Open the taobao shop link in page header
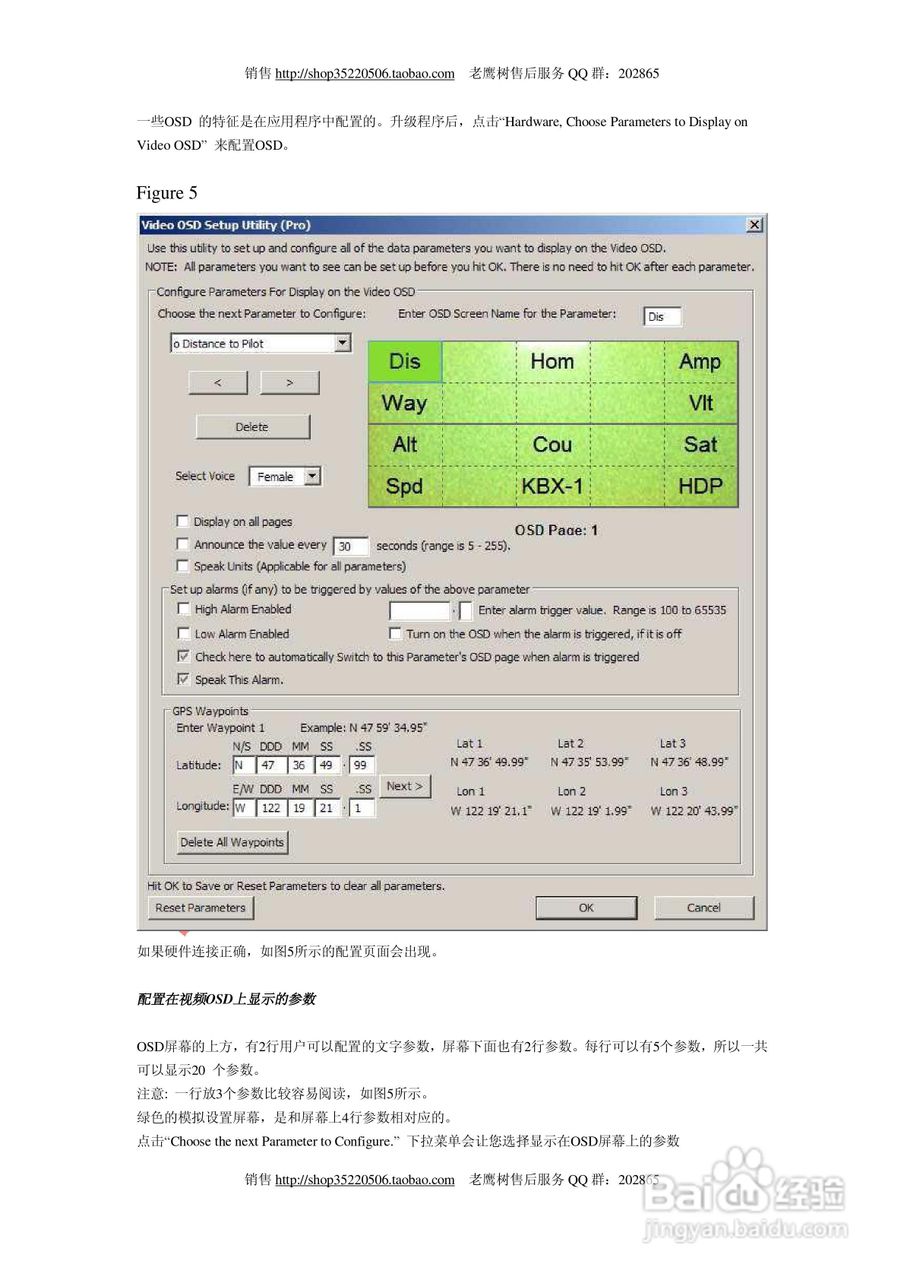The image size is (904, 1280). coord(365,73)
